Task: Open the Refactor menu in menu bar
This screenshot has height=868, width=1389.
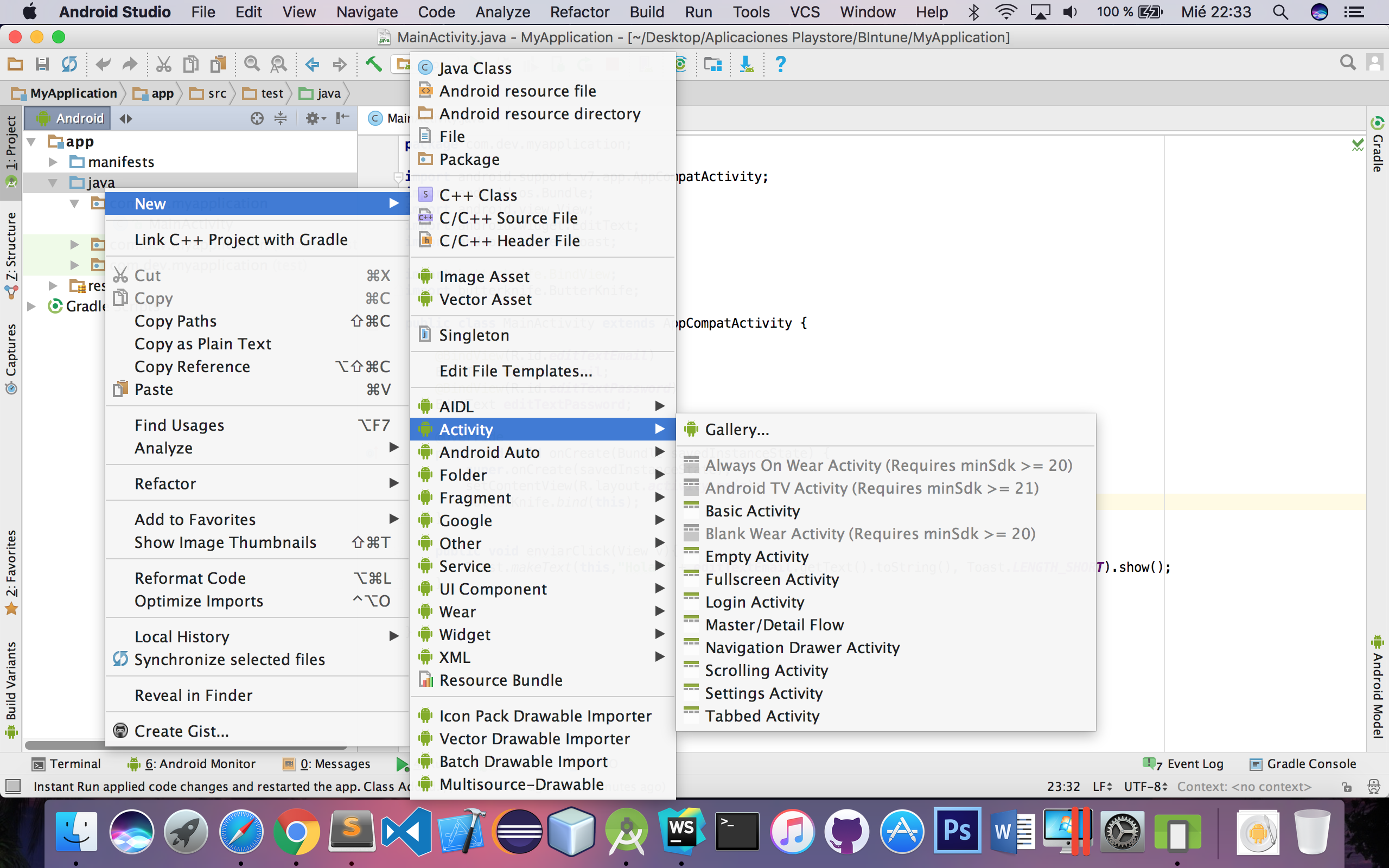Action: tap(579, 12)
